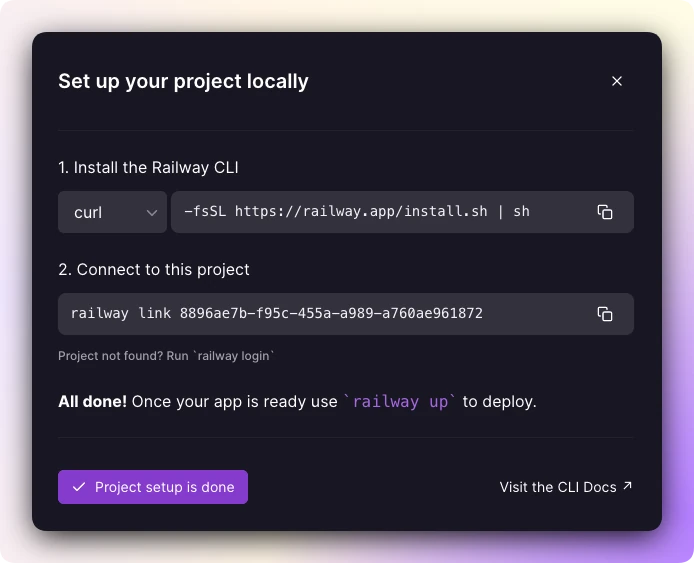Copy the curl install command
Image resolution: width=694 pixels, height=563 pixels.
605,212
